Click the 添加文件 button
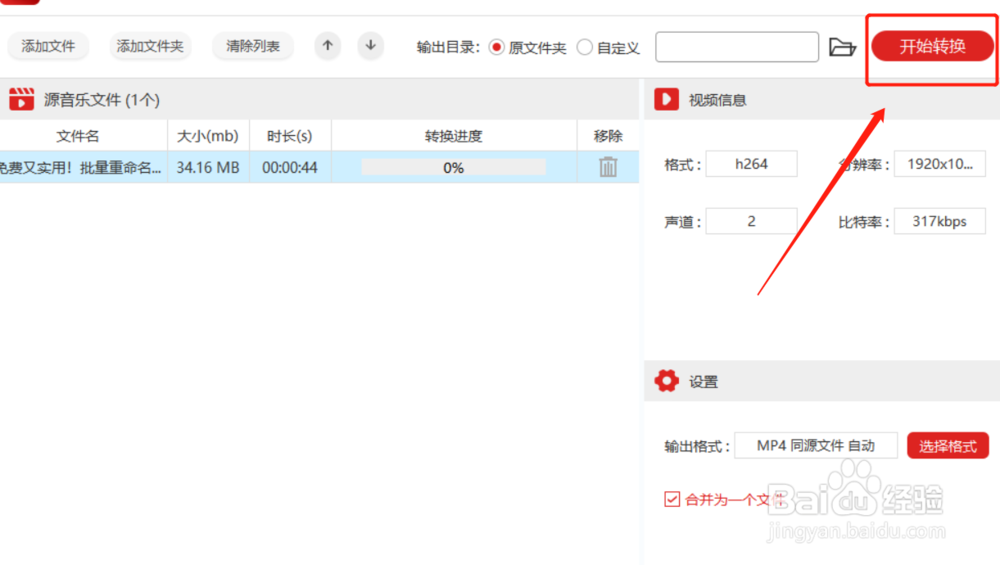Image resolution: width=1000 pixels, height=565 pixels. point(48,46)
